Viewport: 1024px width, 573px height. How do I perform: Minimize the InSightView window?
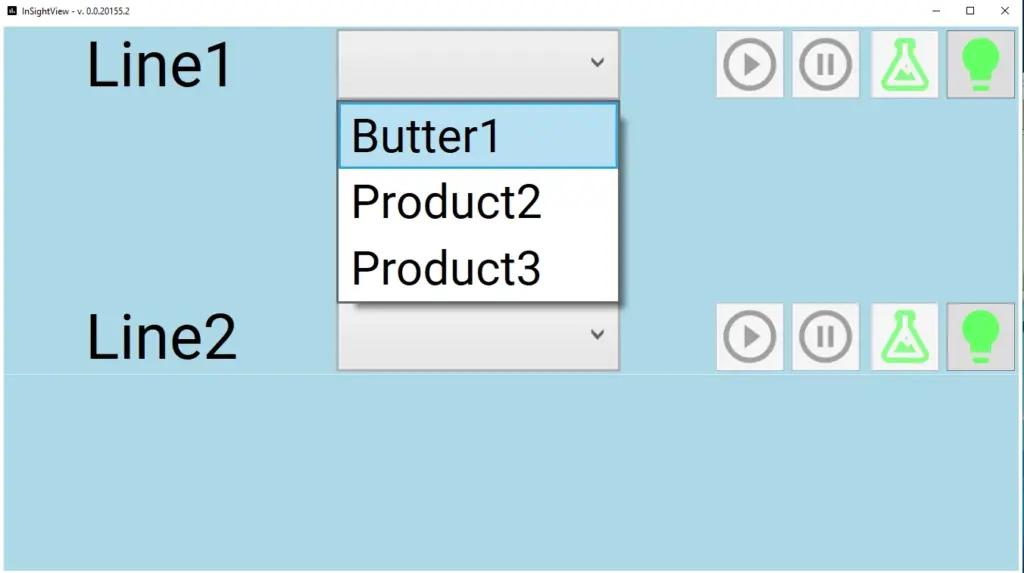[936, 10]
